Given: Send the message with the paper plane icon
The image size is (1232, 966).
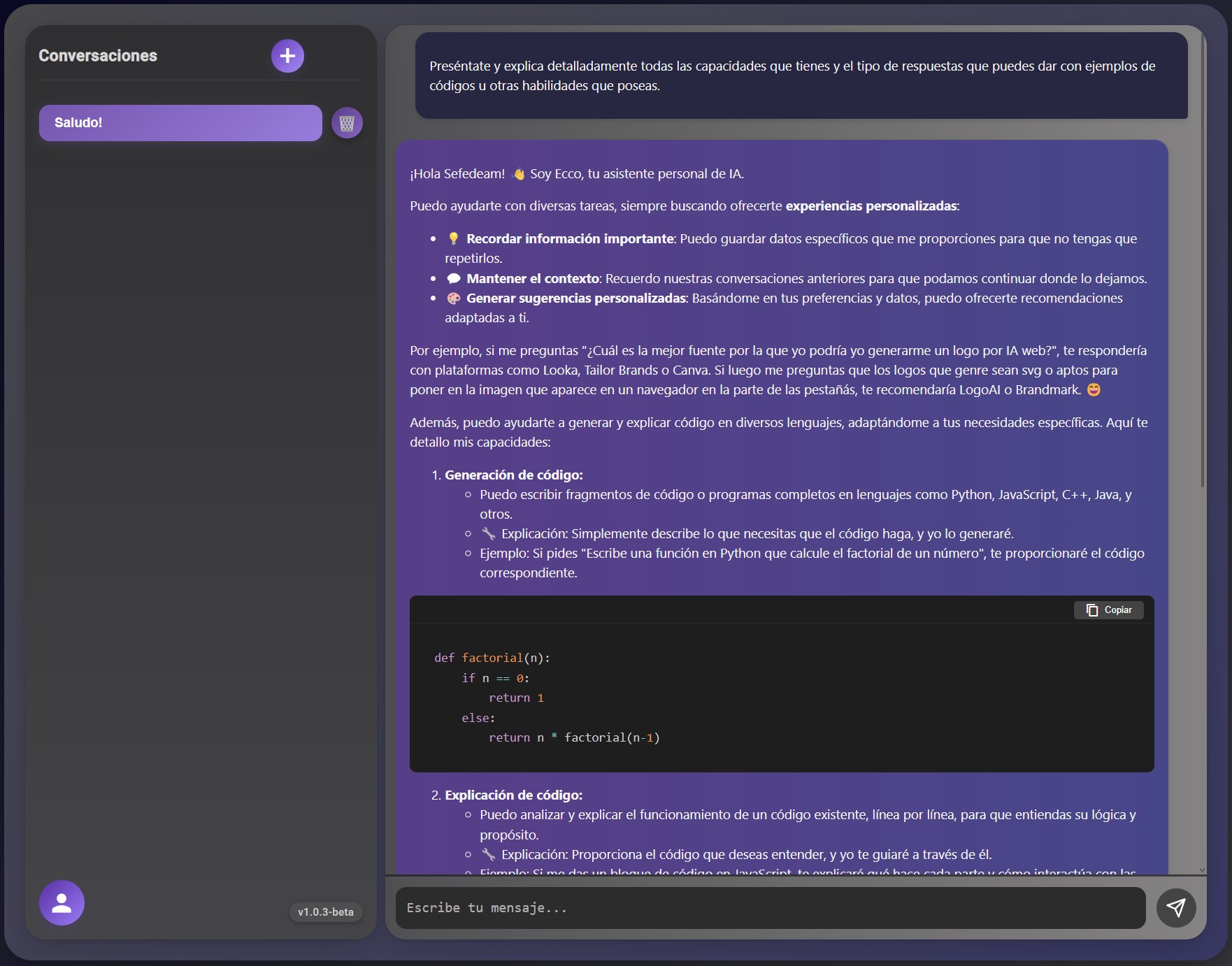Looking at the screenshot, I should 1175,907.
